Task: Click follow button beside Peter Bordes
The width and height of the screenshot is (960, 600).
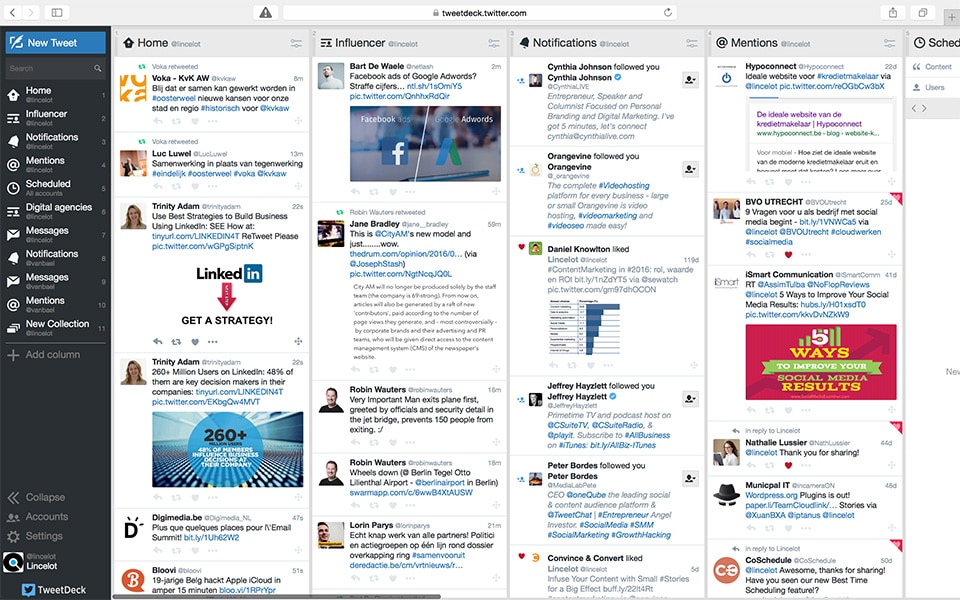Action: 691,478
